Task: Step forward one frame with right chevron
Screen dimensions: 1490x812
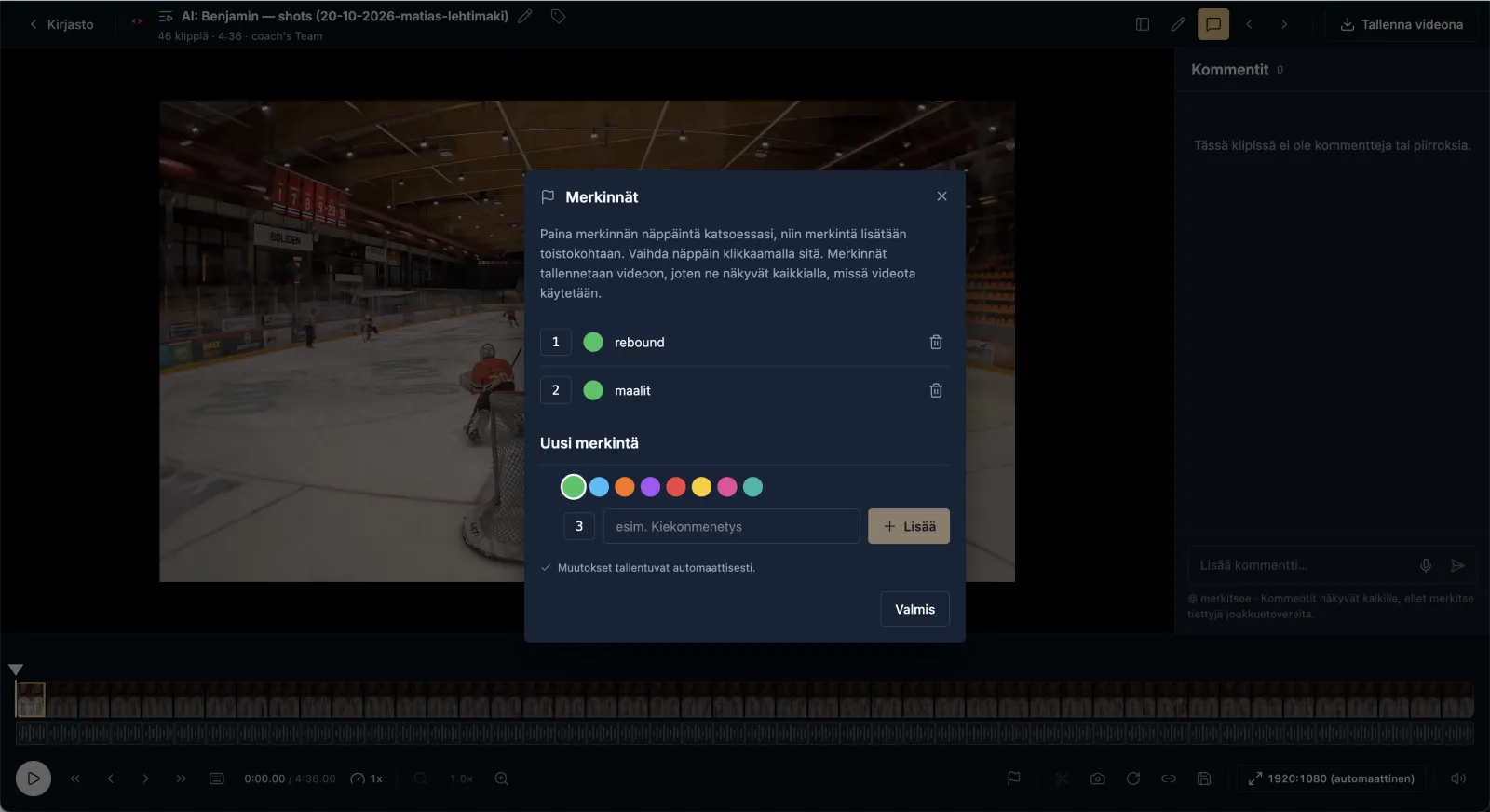Action: coord(146,778)
